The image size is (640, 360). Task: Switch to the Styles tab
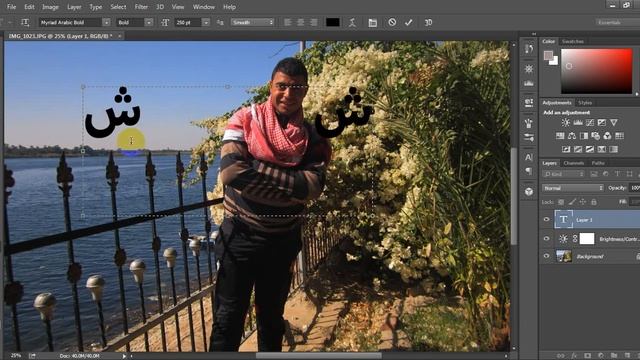[x=585, y=102]
